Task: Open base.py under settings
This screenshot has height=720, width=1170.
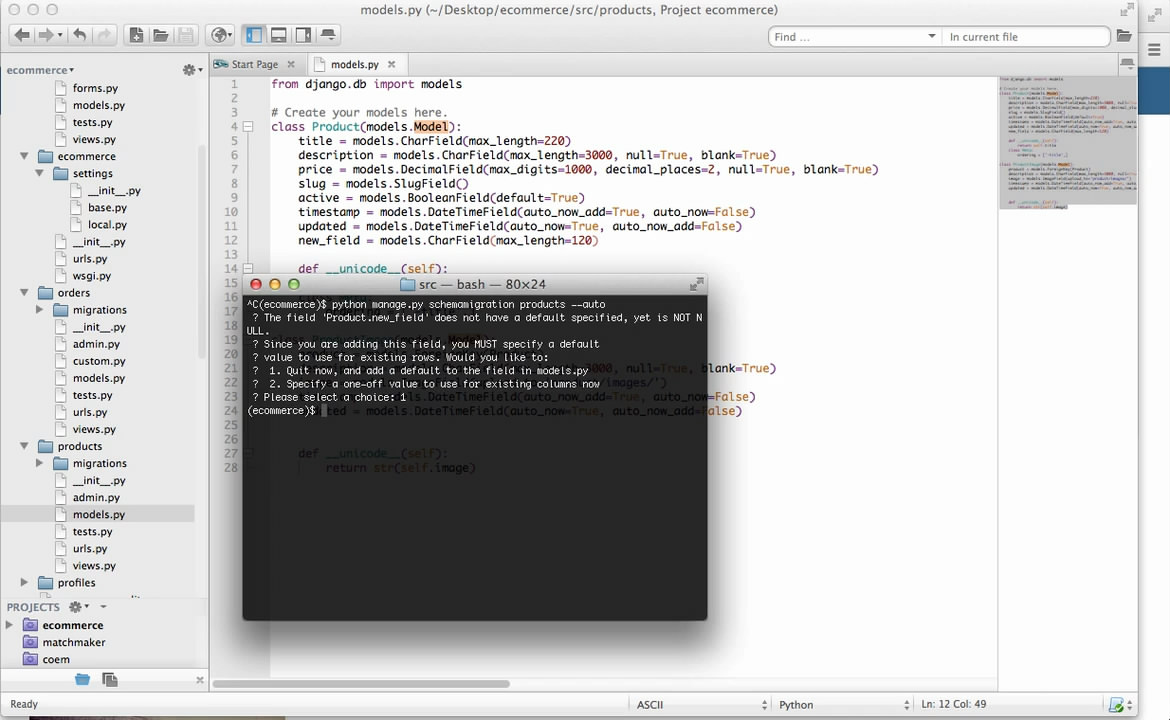Action: point(107,207)
